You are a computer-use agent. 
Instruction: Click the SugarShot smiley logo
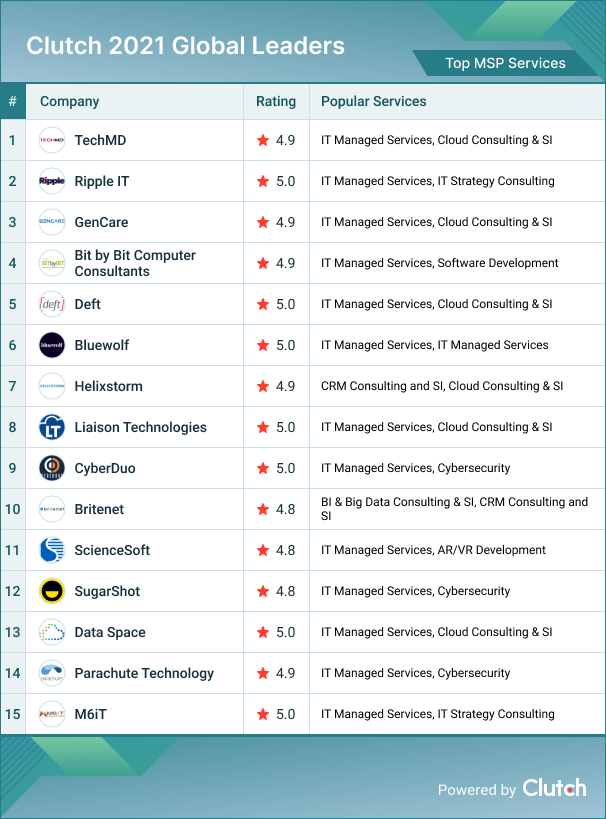tap(52, 591)
